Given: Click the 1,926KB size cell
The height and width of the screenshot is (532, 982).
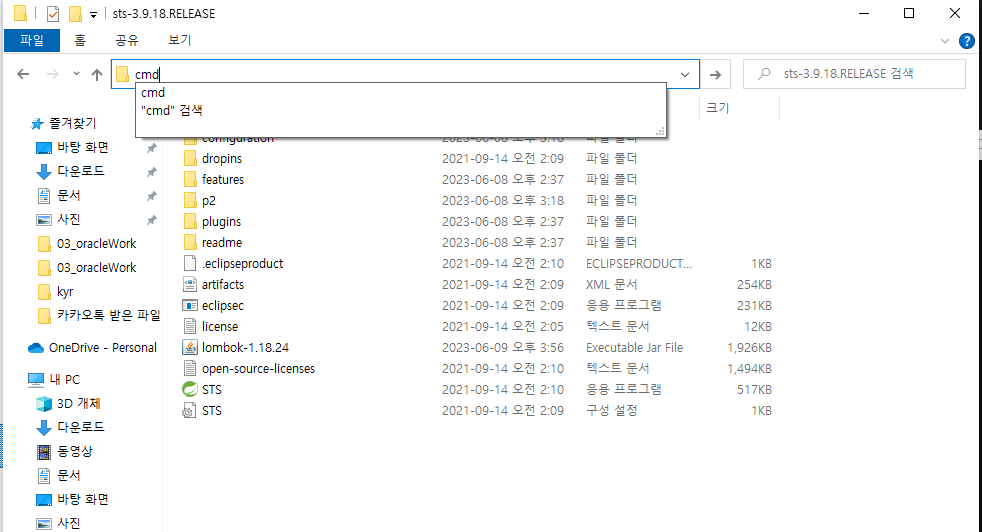Looking at the screenshot, I should click(750, 348).
